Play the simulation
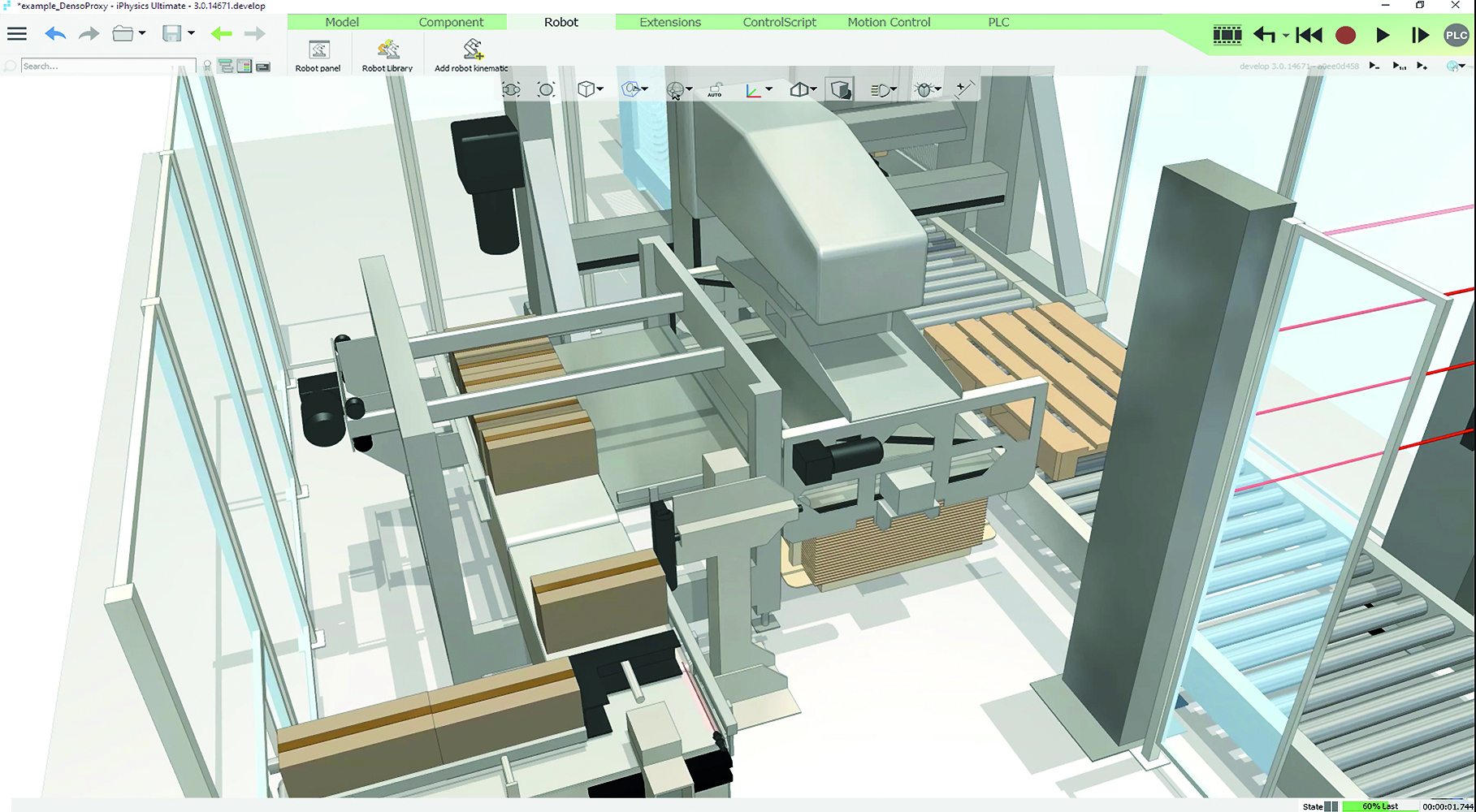Viewport: 1476px width, 812px height. click(1383, 35)
